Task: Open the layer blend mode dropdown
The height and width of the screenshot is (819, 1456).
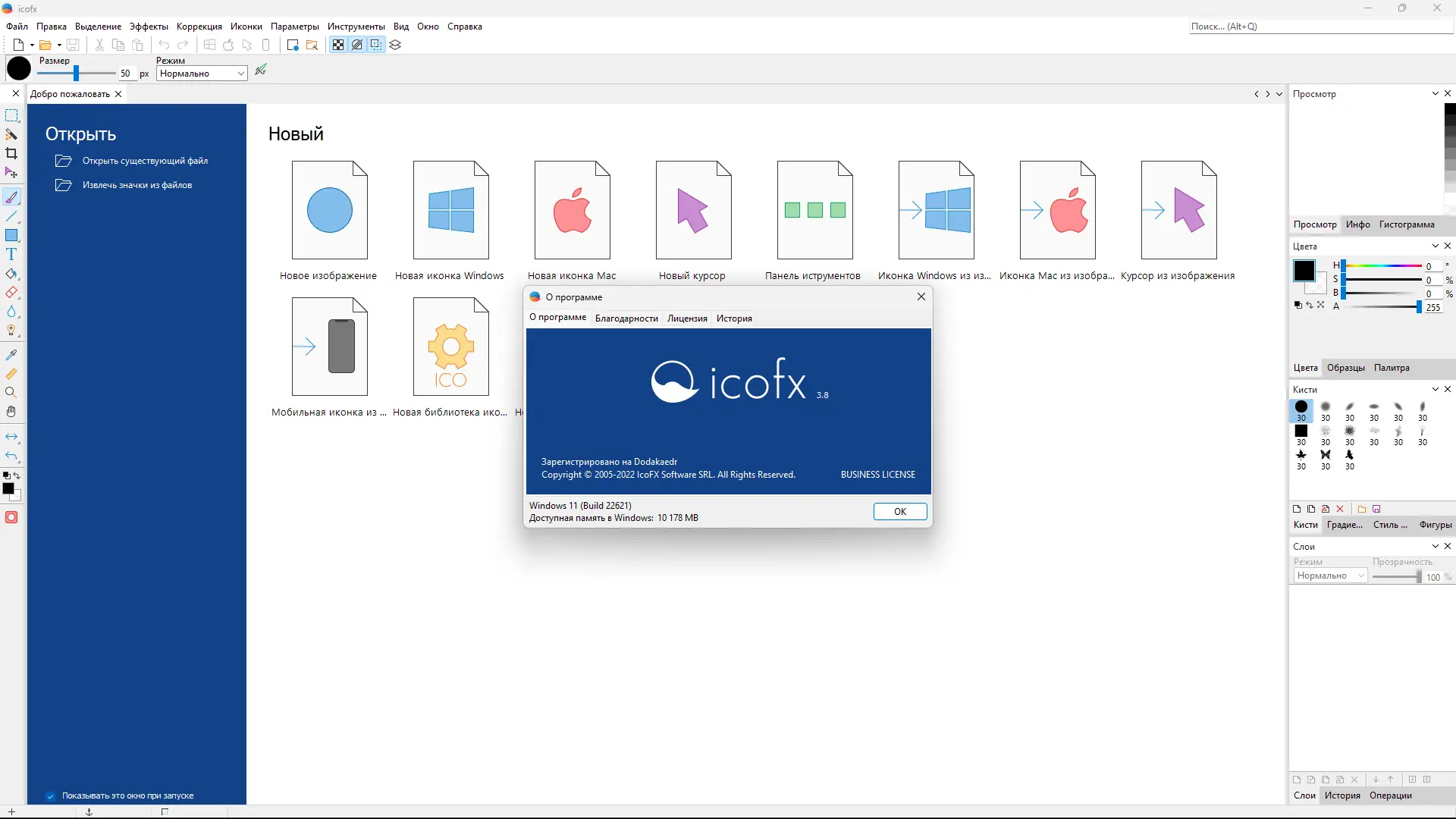Action: [1329, 576]
